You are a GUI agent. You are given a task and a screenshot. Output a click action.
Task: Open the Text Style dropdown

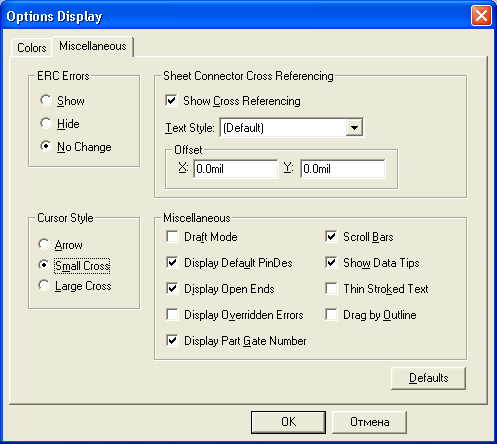pos(354,127)
